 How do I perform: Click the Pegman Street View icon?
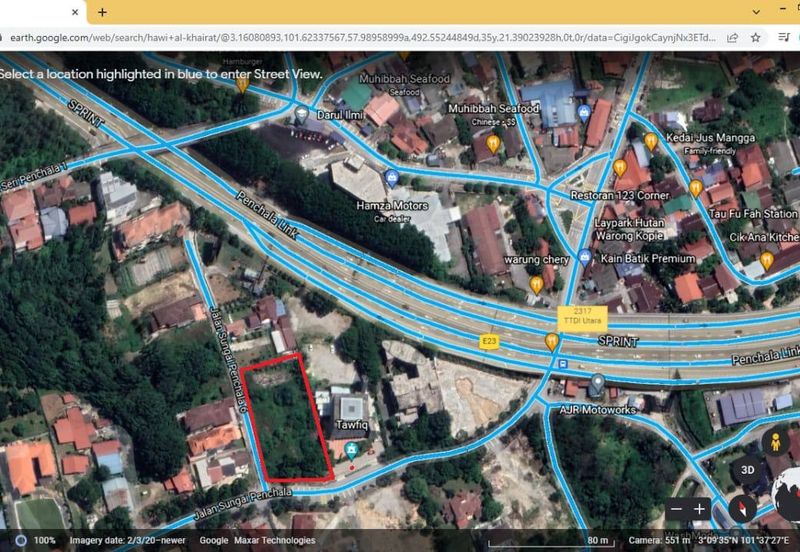pos(772,443)
